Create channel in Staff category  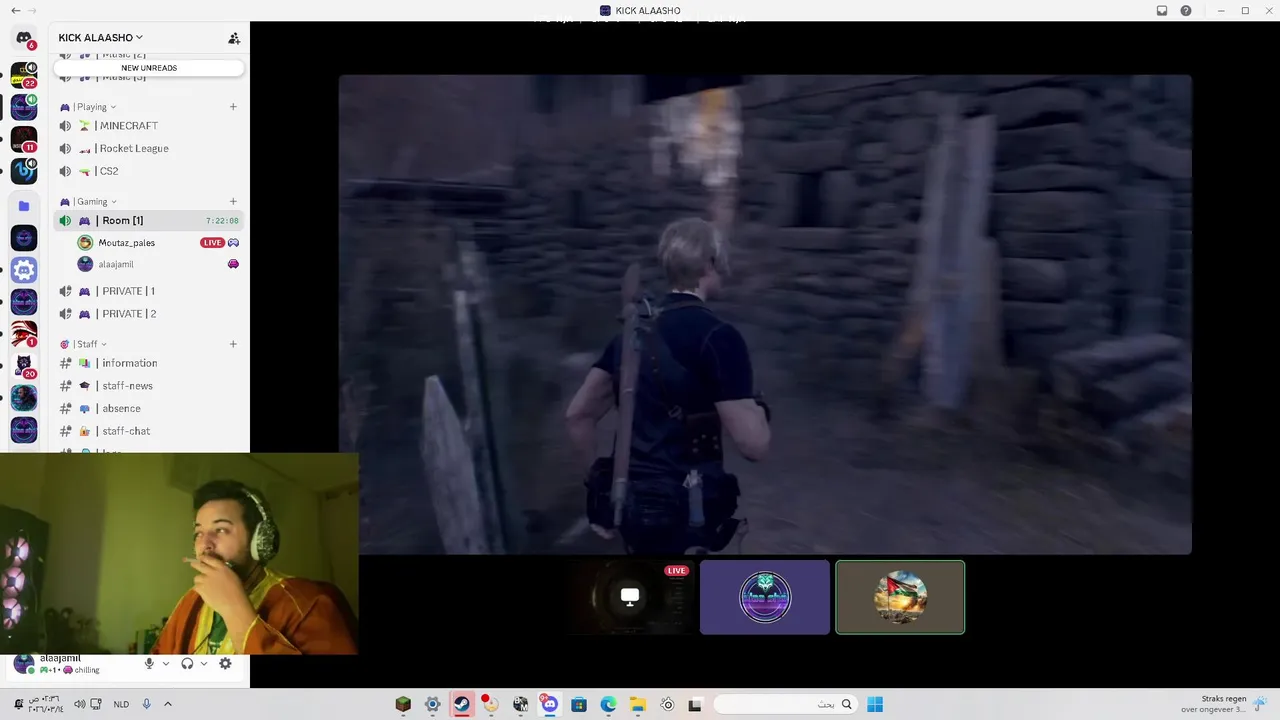click(233, 344)
